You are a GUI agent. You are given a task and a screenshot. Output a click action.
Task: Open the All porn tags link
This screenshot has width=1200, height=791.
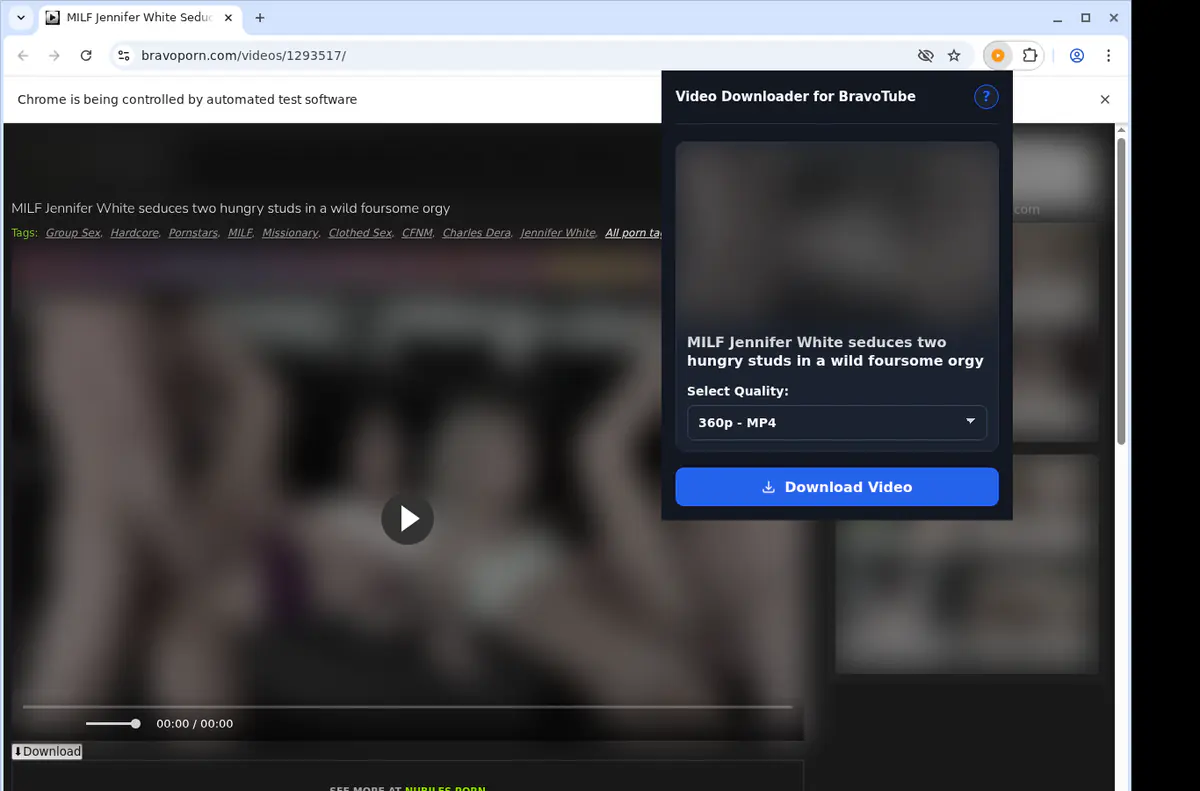point(634,233)
